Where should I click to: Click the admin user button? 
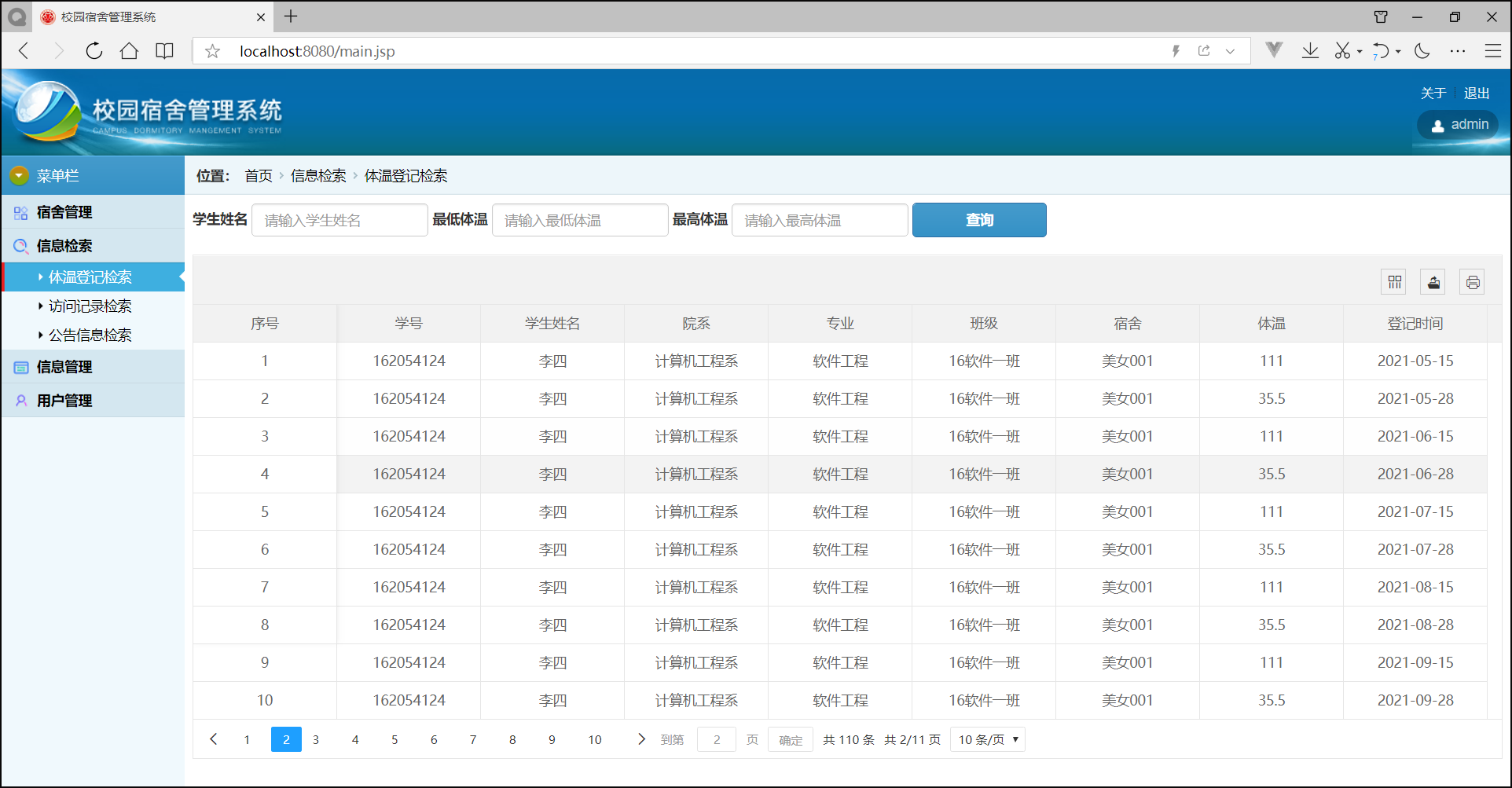[x=1459, y=124]
